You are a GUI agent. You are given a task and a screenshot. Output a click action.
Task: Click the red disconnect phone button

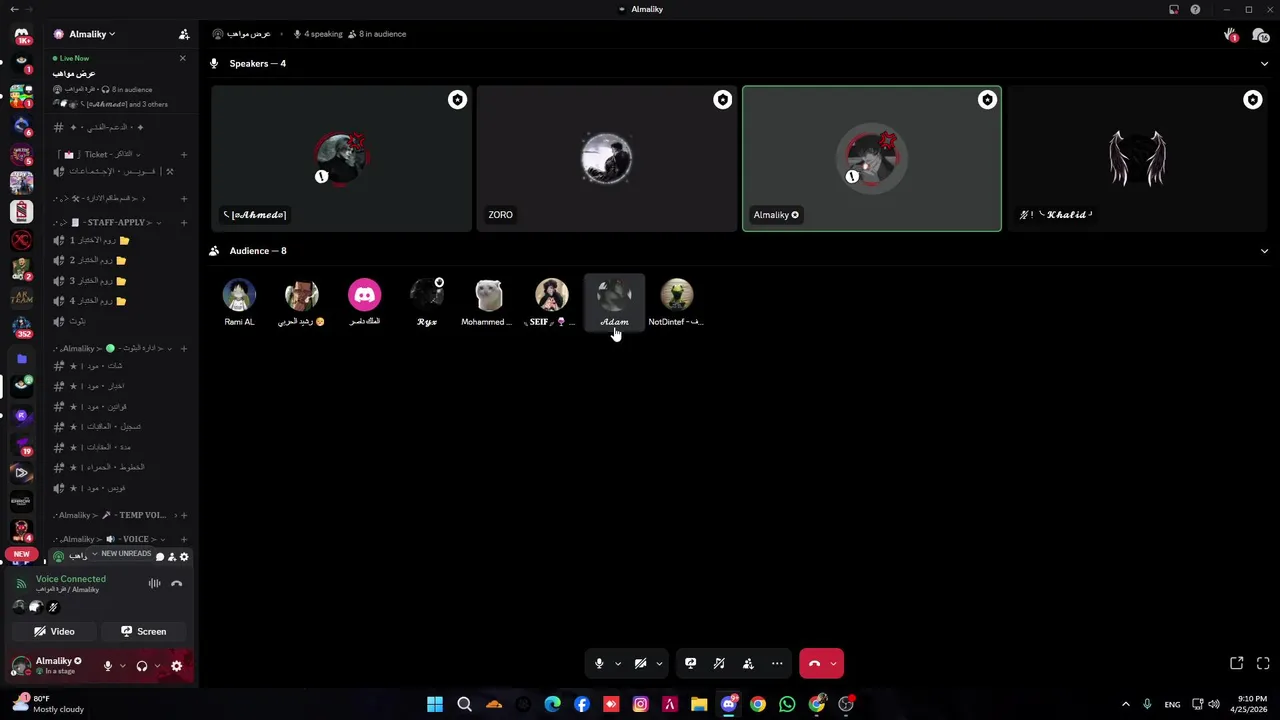pos(814,663)
